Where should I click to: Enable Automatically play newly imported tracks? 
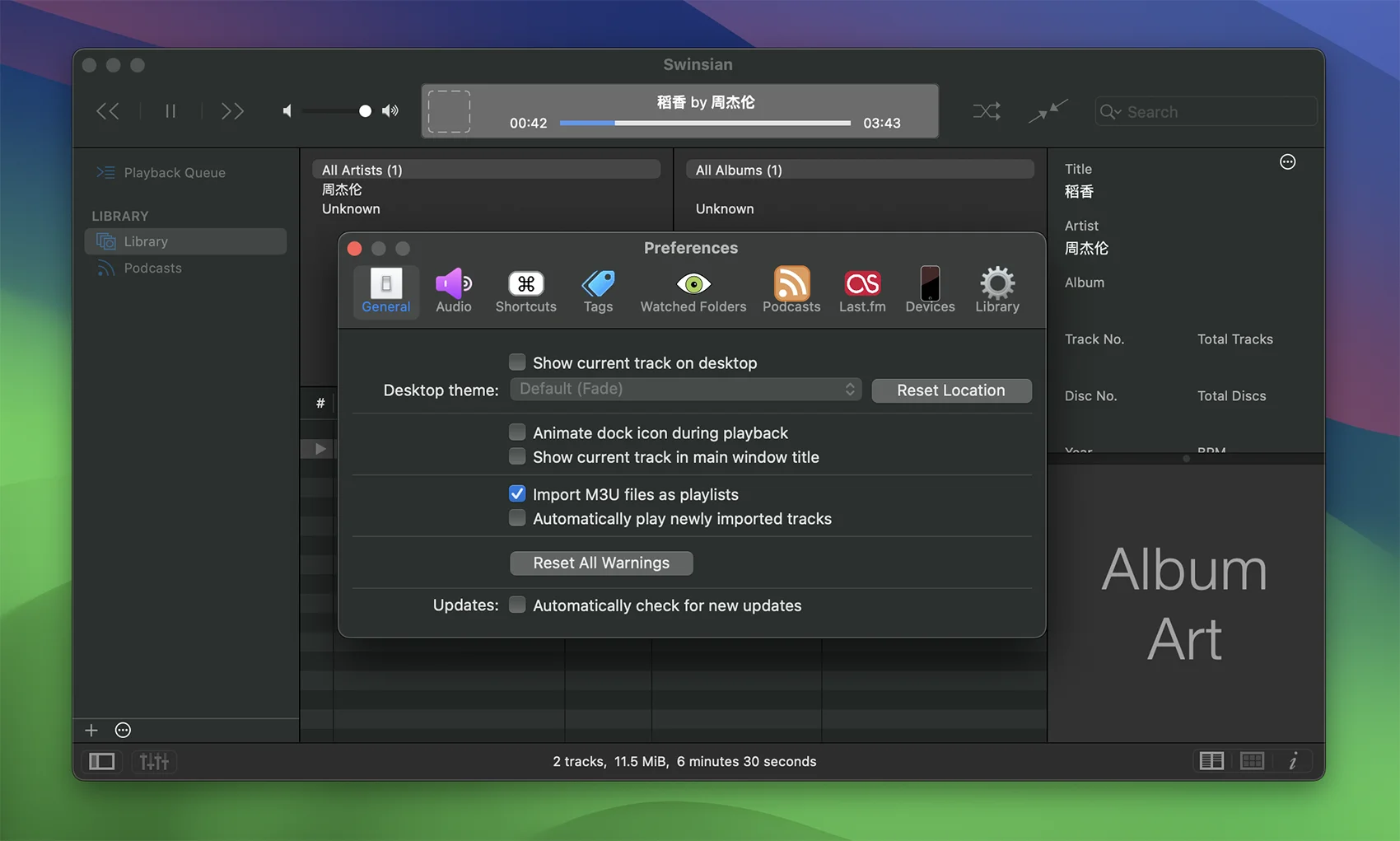[517, 518]
